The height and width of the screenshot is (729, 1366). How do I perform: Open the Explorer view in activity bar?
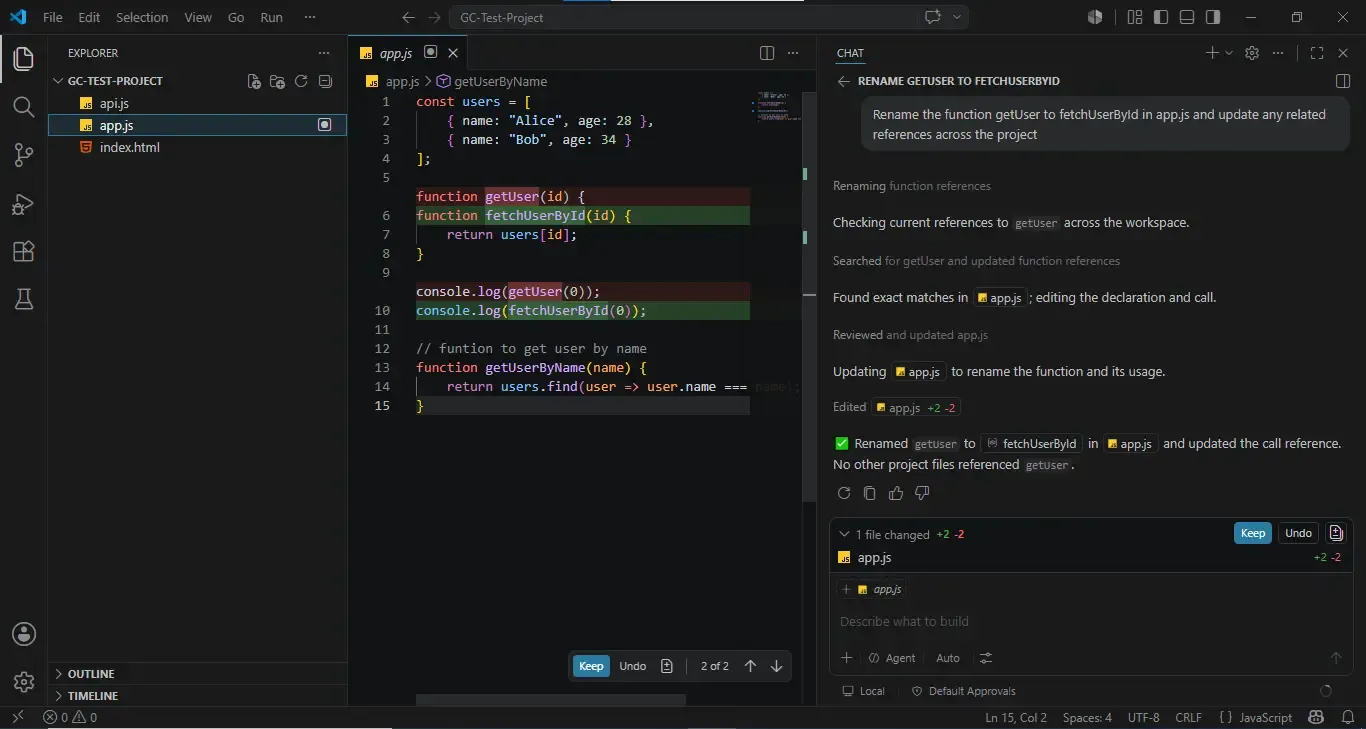point(24,58)
